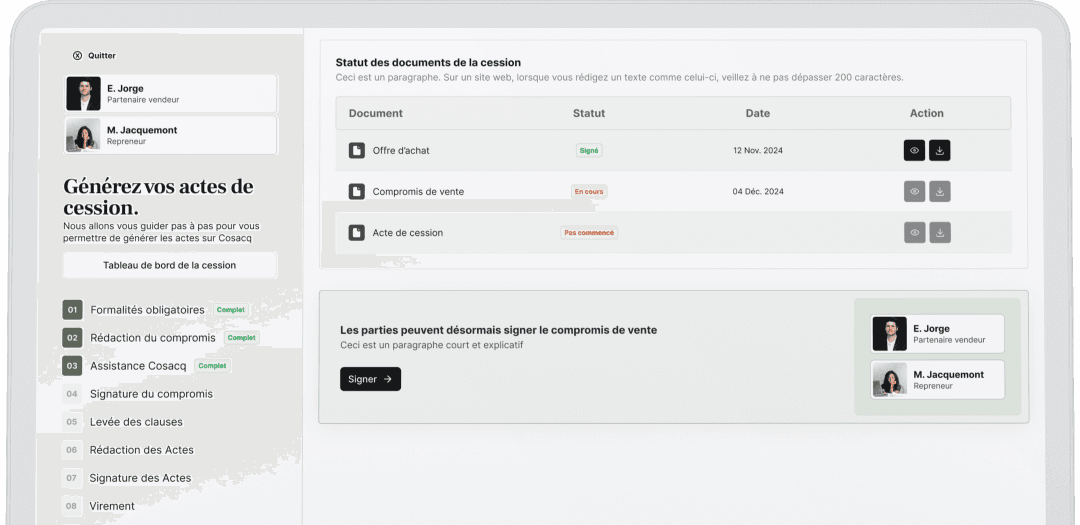Click the Acte de cession document name
Viewport: 1080px width, 525px height.
point(408,233)
